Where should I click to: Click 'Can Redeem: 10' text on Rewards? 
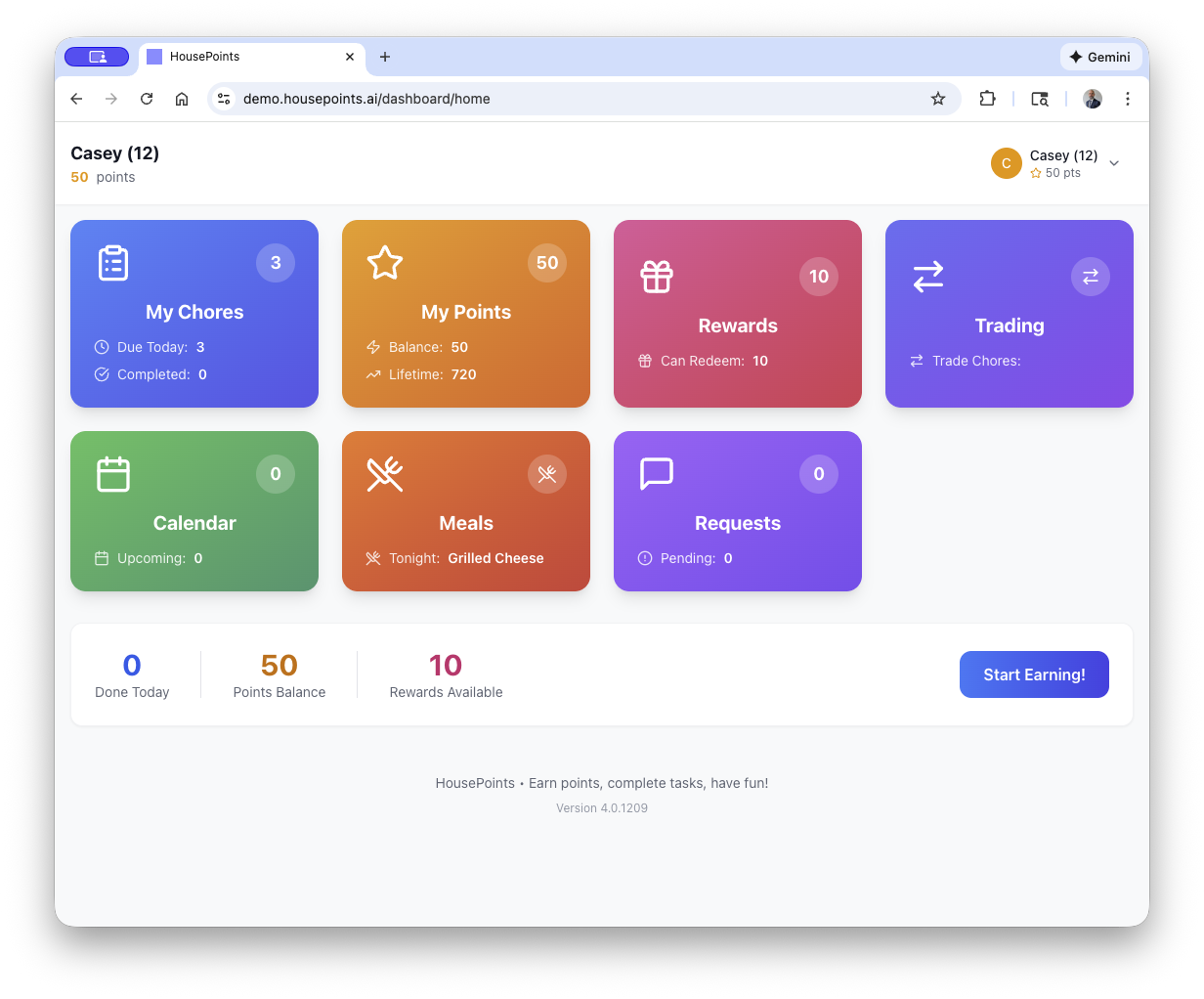click(714, 361)
